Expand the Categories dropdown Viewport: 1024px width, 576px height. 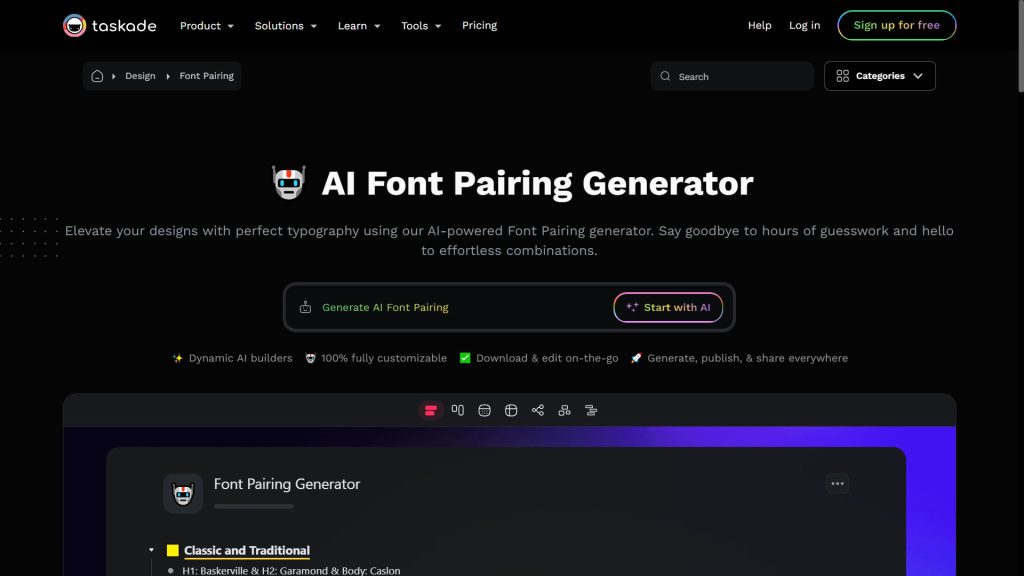879,76
